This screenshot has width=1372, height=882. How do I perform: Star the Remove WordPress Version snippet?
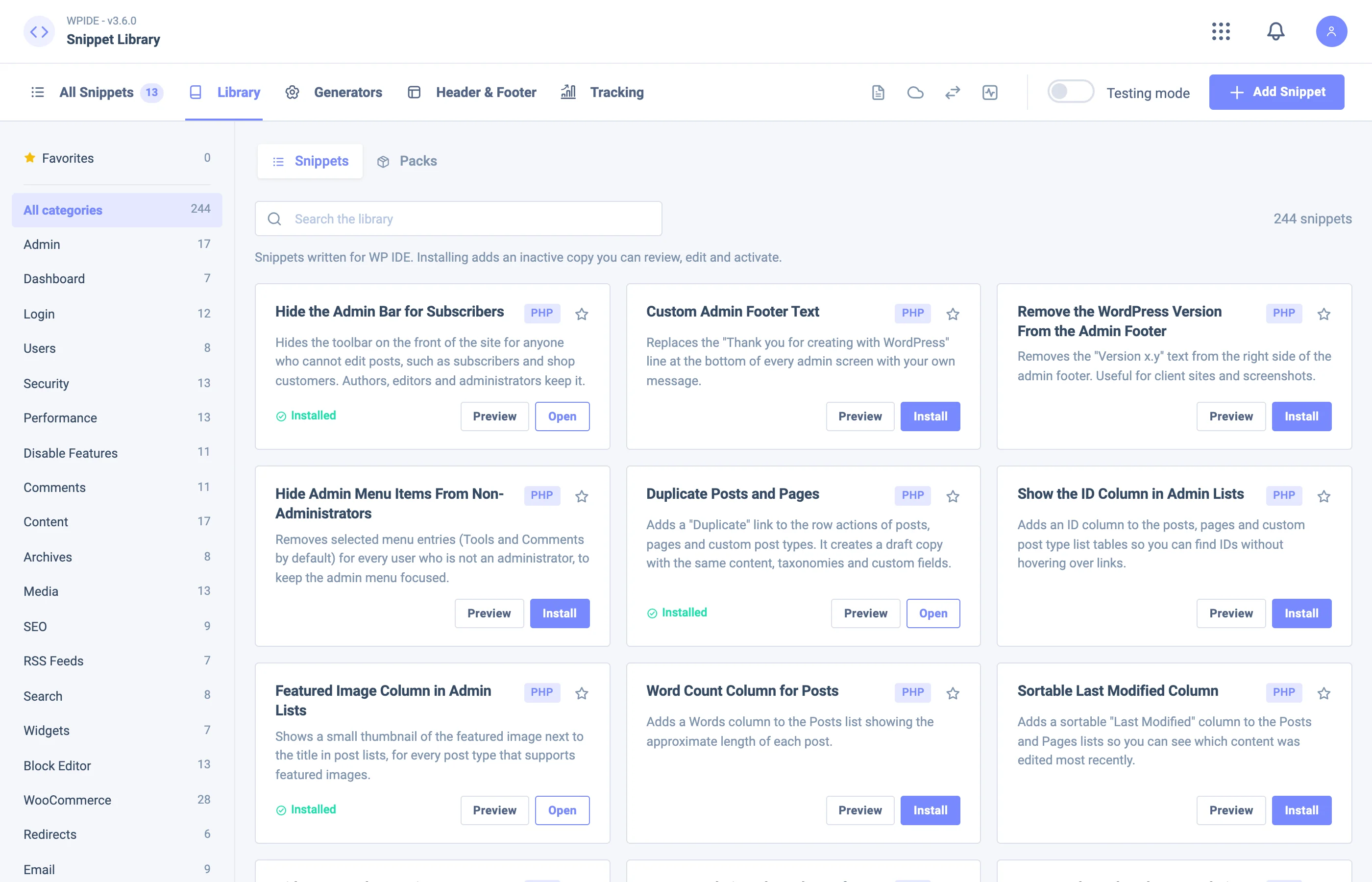[1323, 314]
